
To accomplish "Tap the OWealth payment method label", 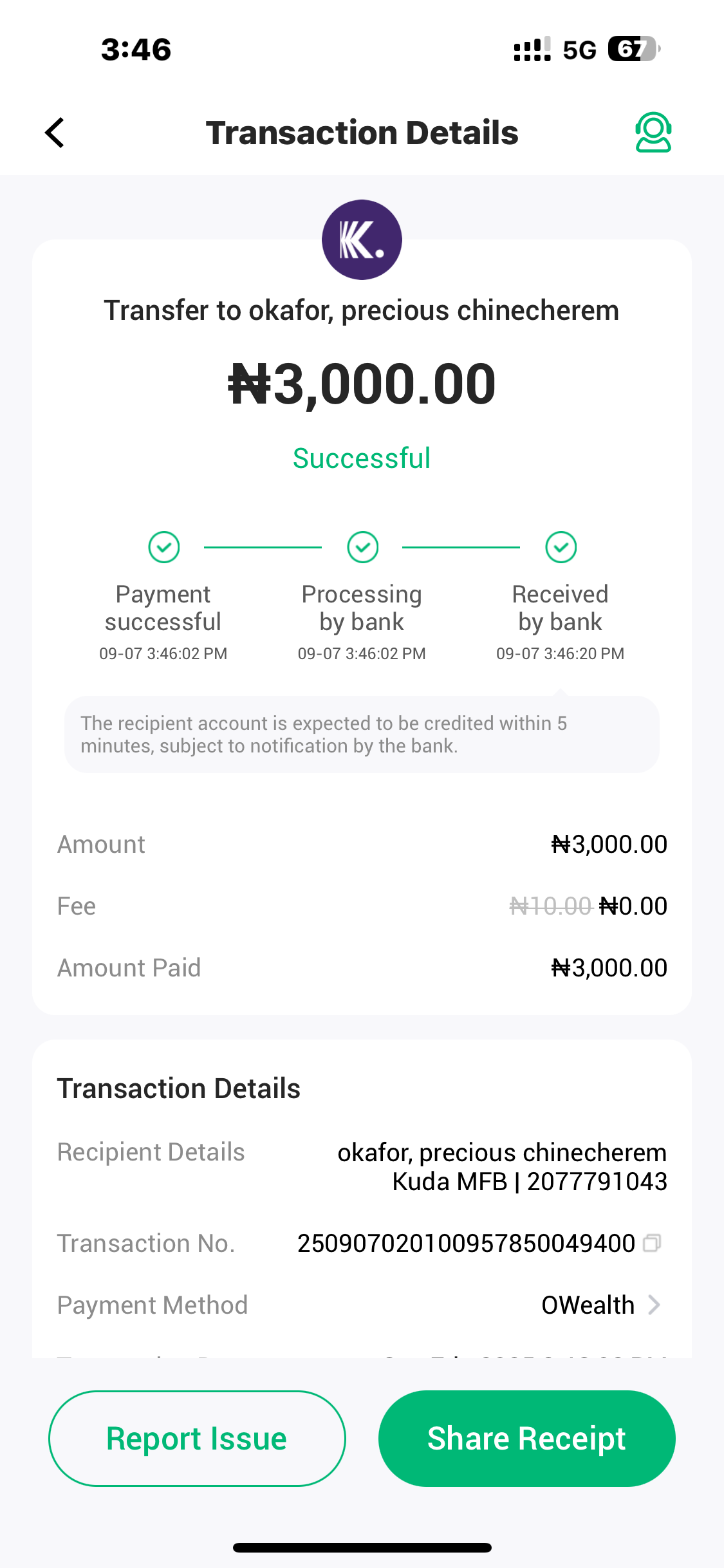I will [x=588, y=1305].
